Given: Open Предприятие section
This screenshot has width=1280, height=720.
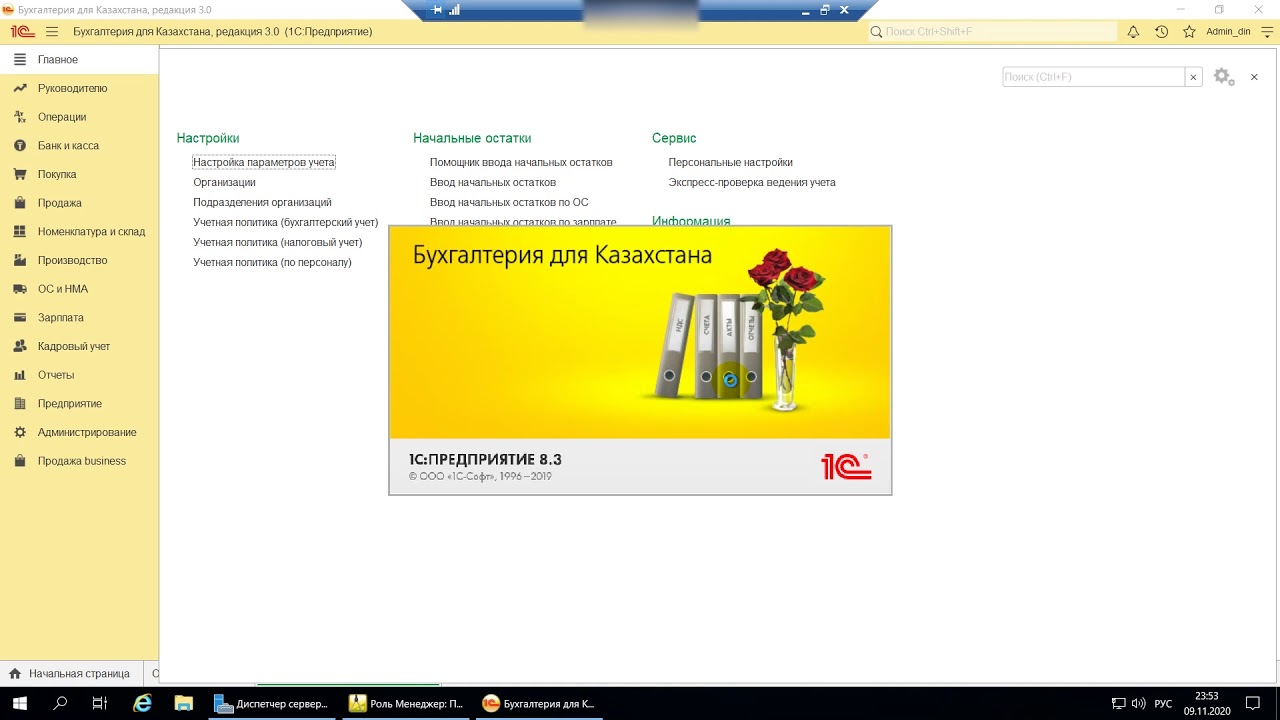Looking at the screenshot, I should click(x=79, y=404).
